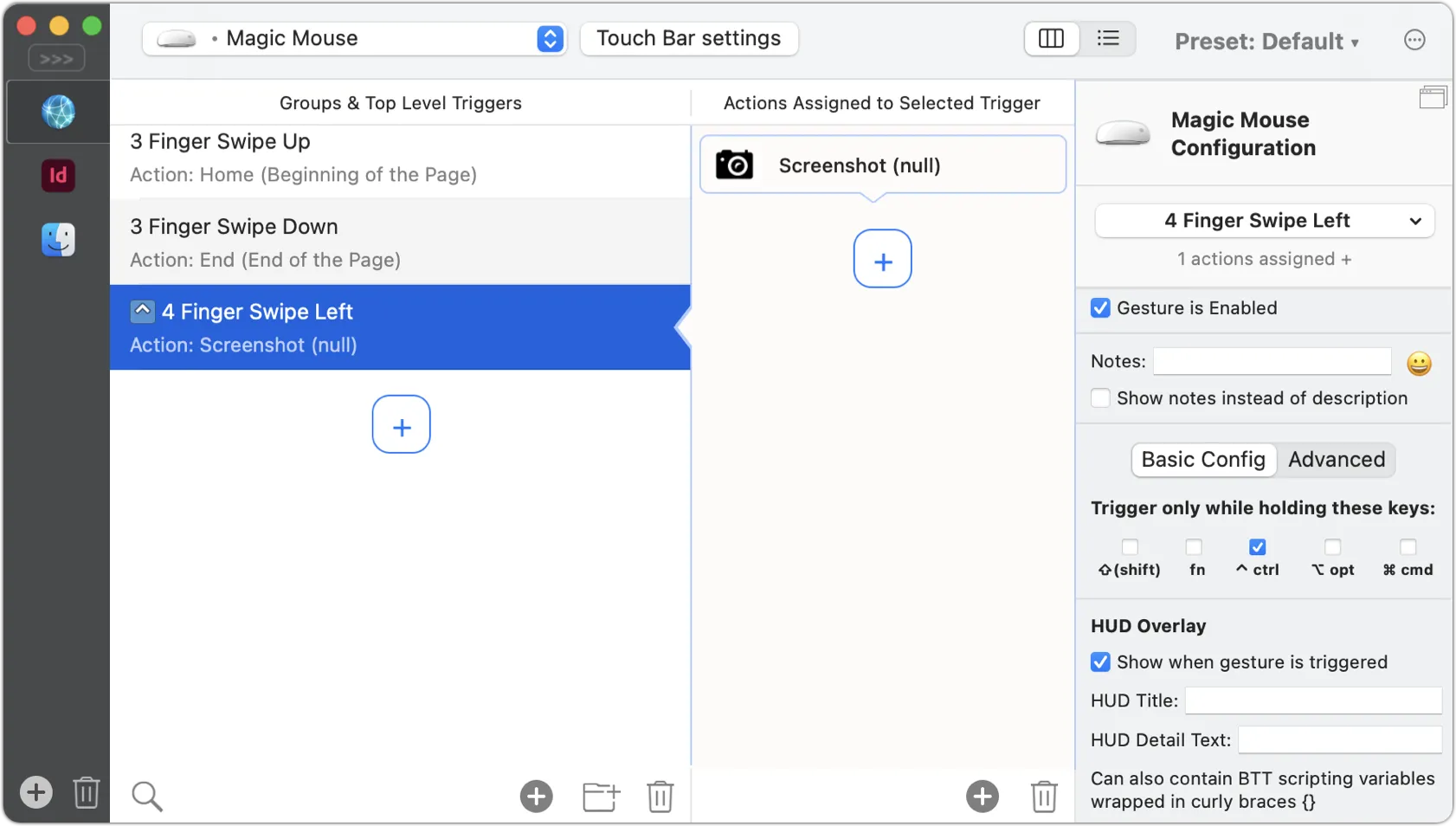Screen dimensions: 1456x826
Task: Click square plus button under trigger list
Action: pyautogui.click(x=402, y=424)
